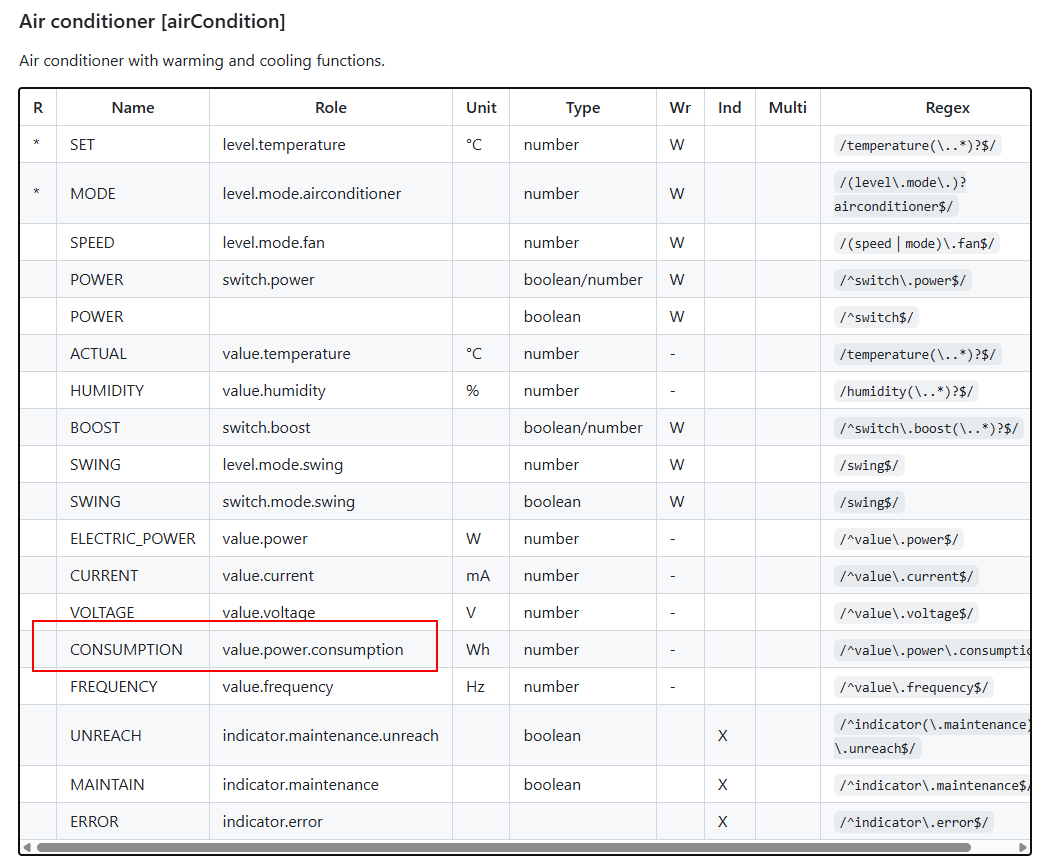This screenshot has width=1055, height=858.
Task: Click the level.mode.airconditioner role cell
Action: [312, 194]
